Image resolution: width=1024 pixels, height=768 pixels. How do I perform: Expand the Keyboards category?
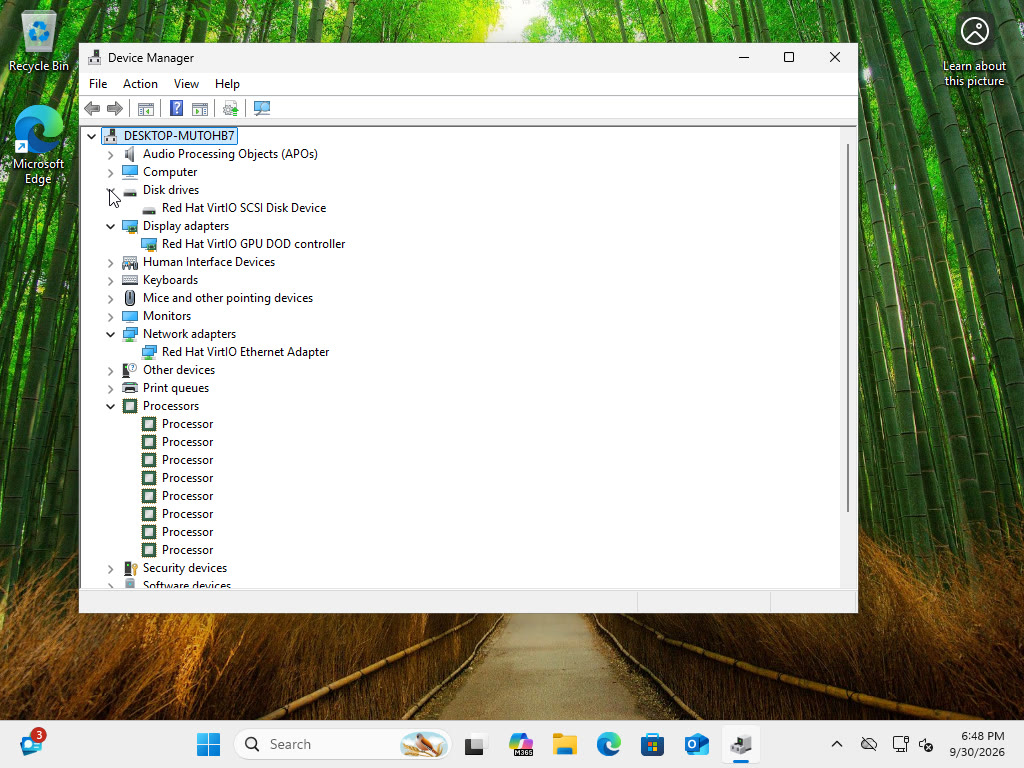(x=110, y=280)
